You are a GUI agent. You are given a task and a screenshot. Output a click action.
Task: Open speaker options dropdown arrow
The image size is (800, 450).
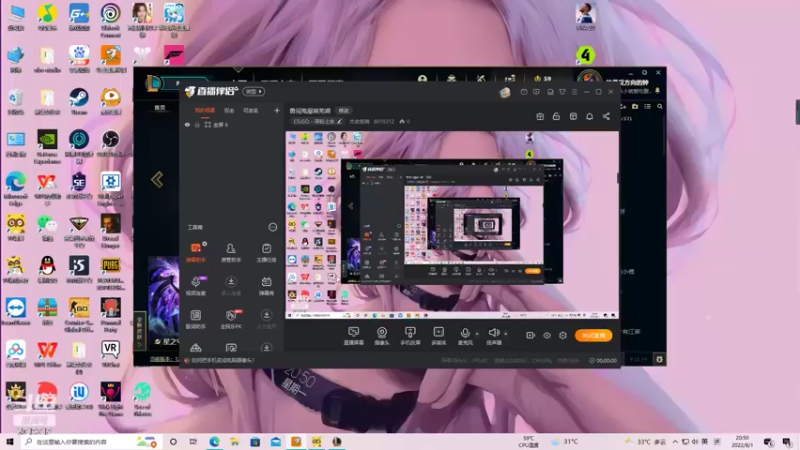506,334
